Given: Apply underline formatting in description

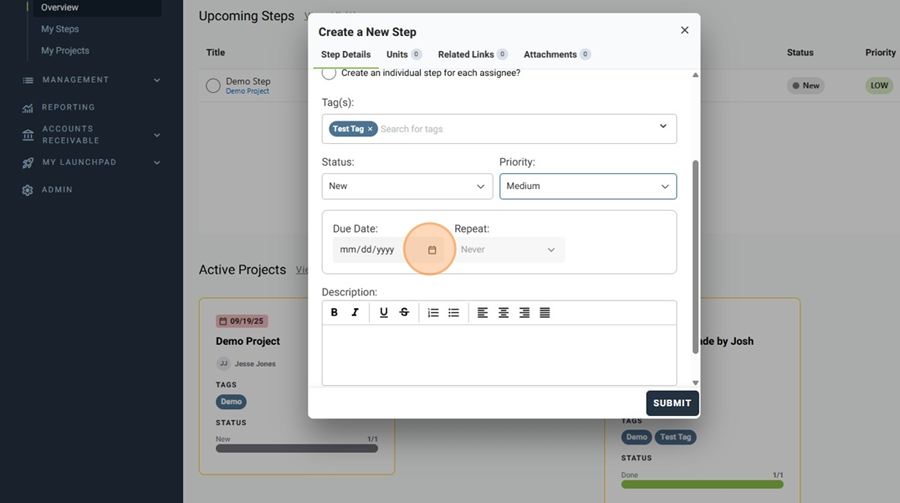Looking at the screenshot, I should point(383,312).
